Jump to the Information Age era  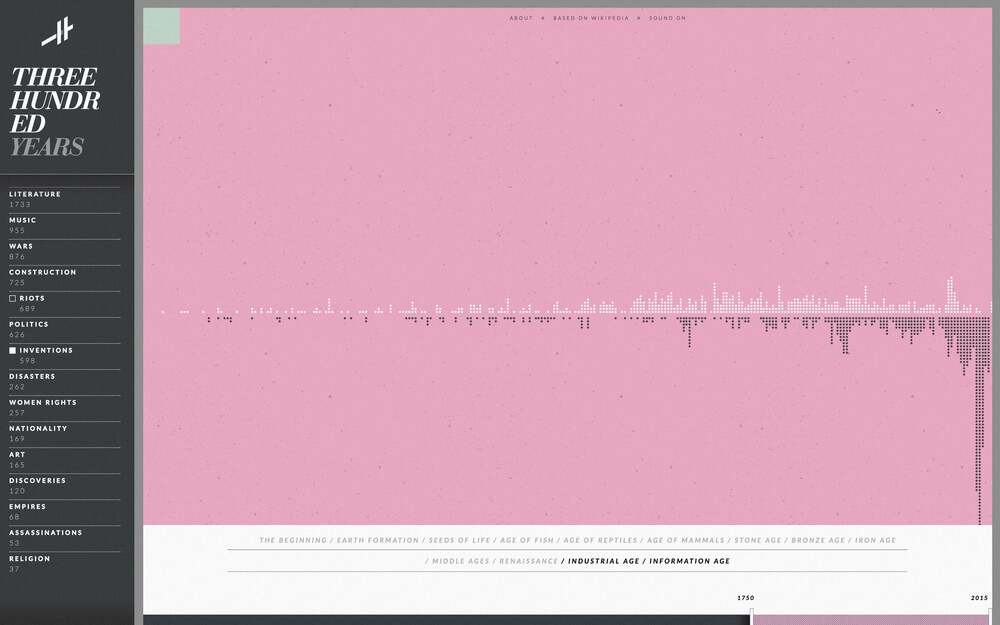click(690, 561)
